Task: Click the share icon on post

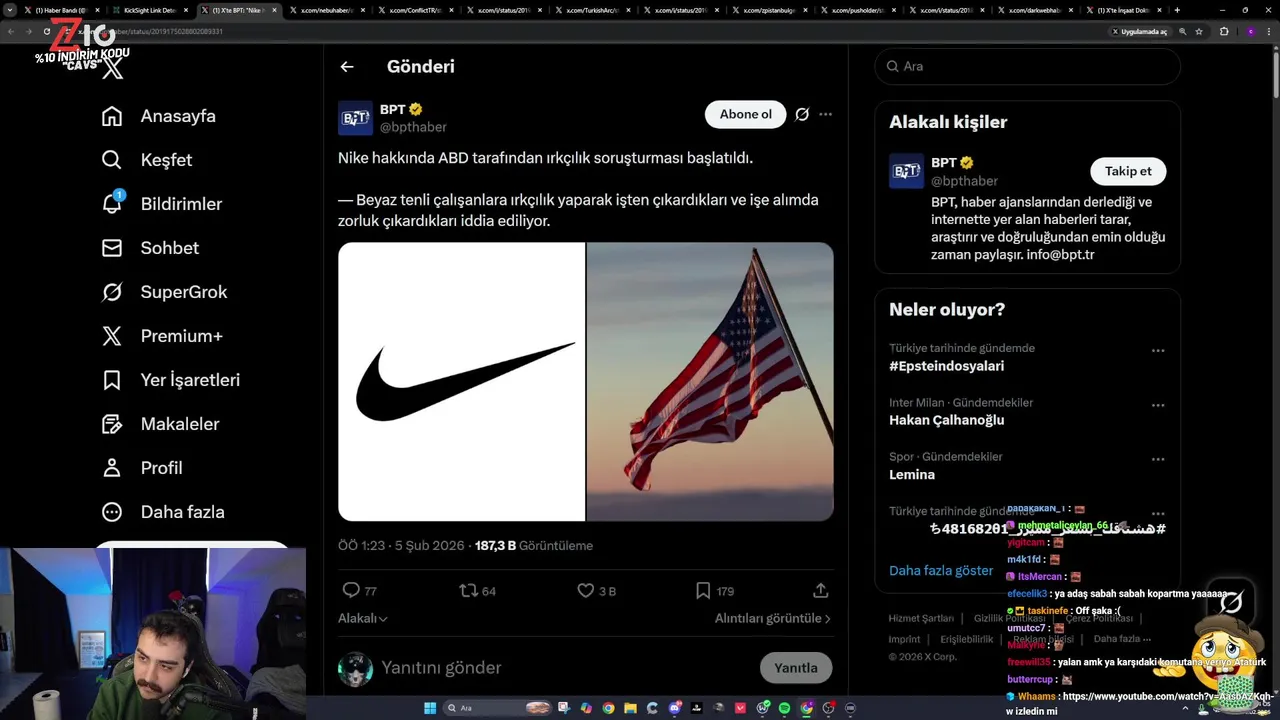Action: pyautogui.click(x=820, y=591)
